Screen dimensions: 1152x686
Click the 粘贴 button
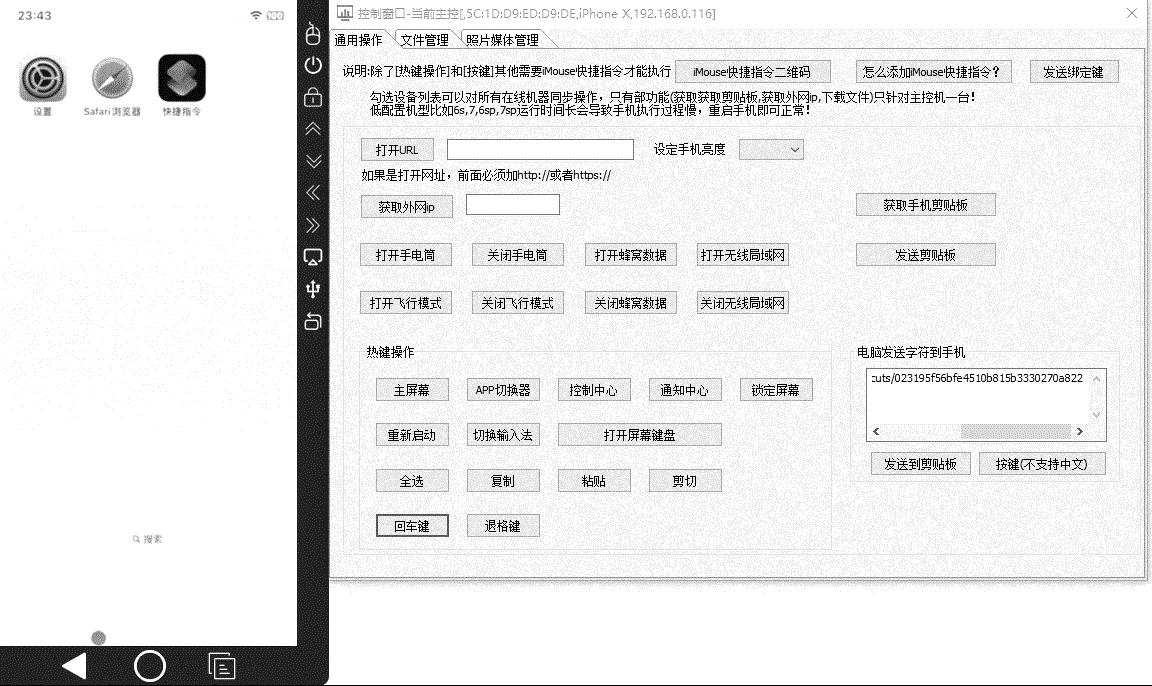pyautogui.click(x=594, y=481)
